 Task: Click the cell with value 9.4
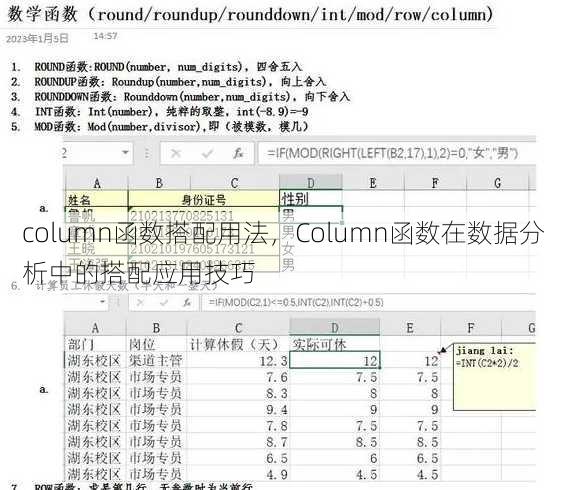(238, 409)
